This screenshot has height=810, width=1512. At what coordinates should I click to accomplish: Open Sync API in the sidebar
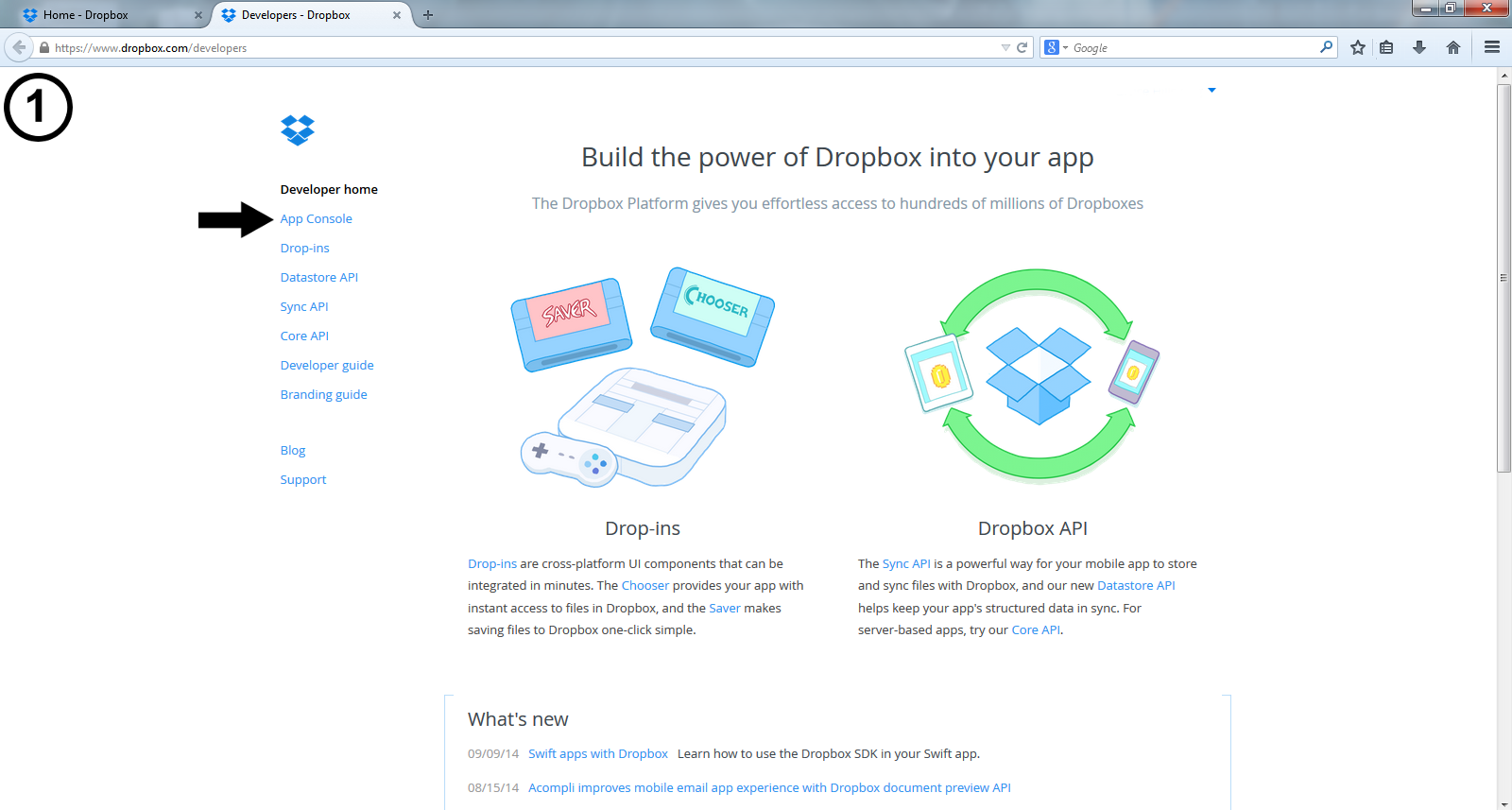point(304,306)
